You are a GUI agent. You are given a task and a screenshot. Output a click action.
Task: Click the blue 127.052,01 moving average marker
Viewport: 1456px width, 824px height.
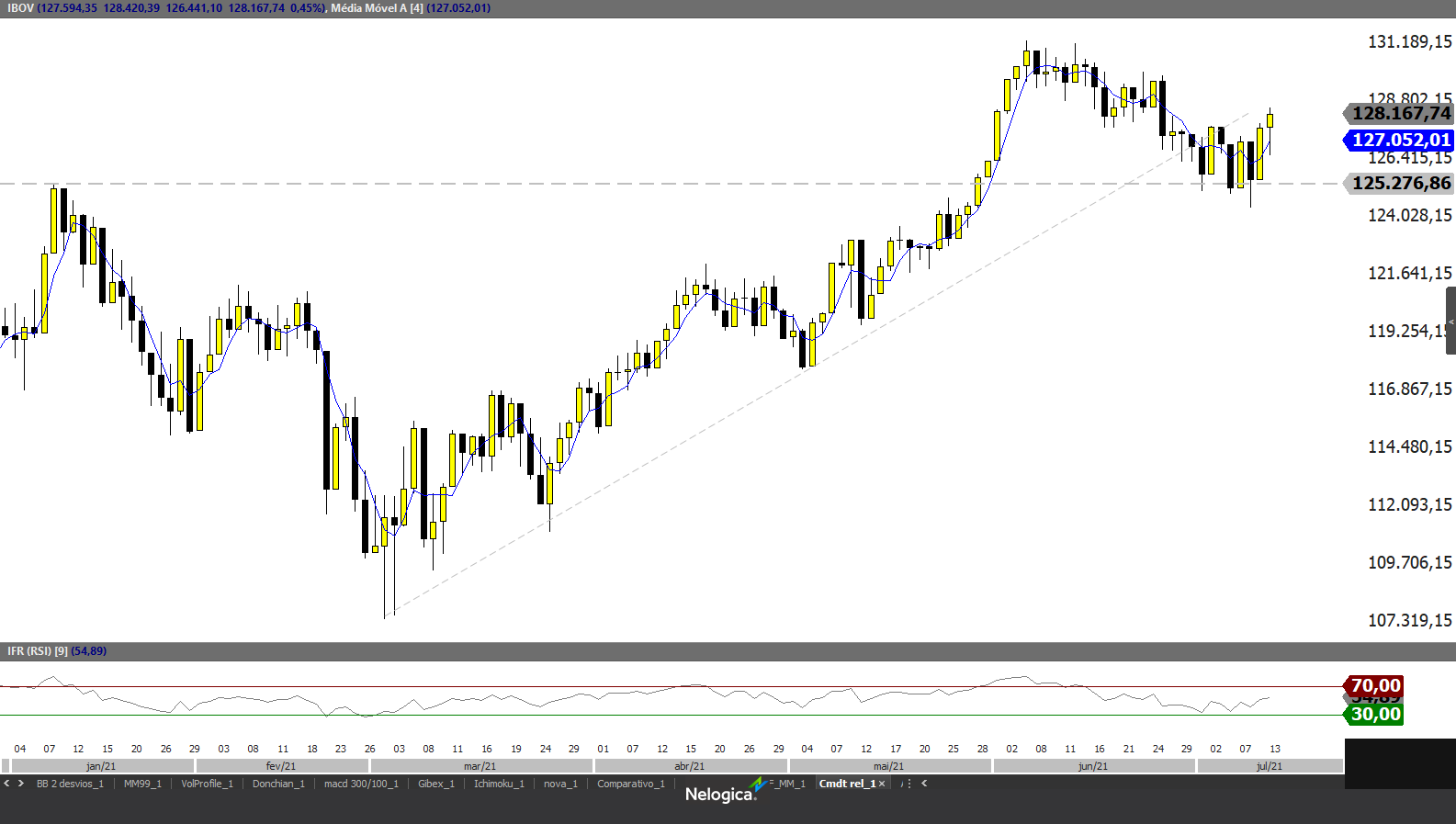click(1400, 140)
